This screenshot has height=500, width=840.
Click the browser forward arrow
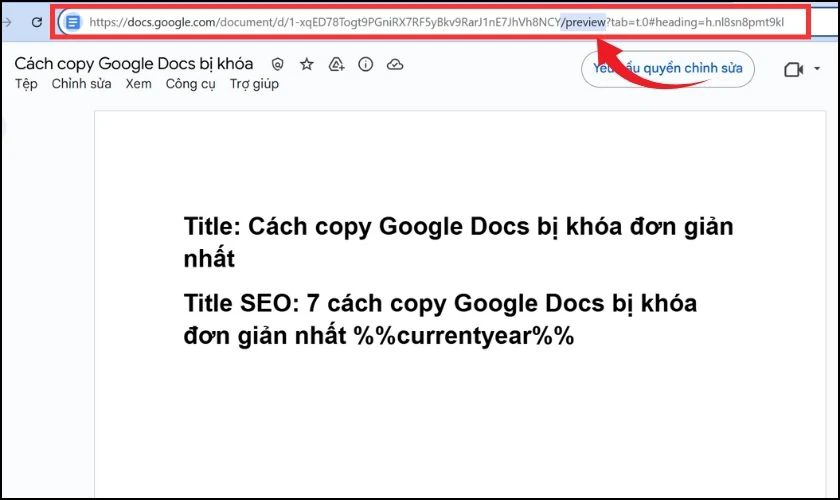(x=6, y=22)
